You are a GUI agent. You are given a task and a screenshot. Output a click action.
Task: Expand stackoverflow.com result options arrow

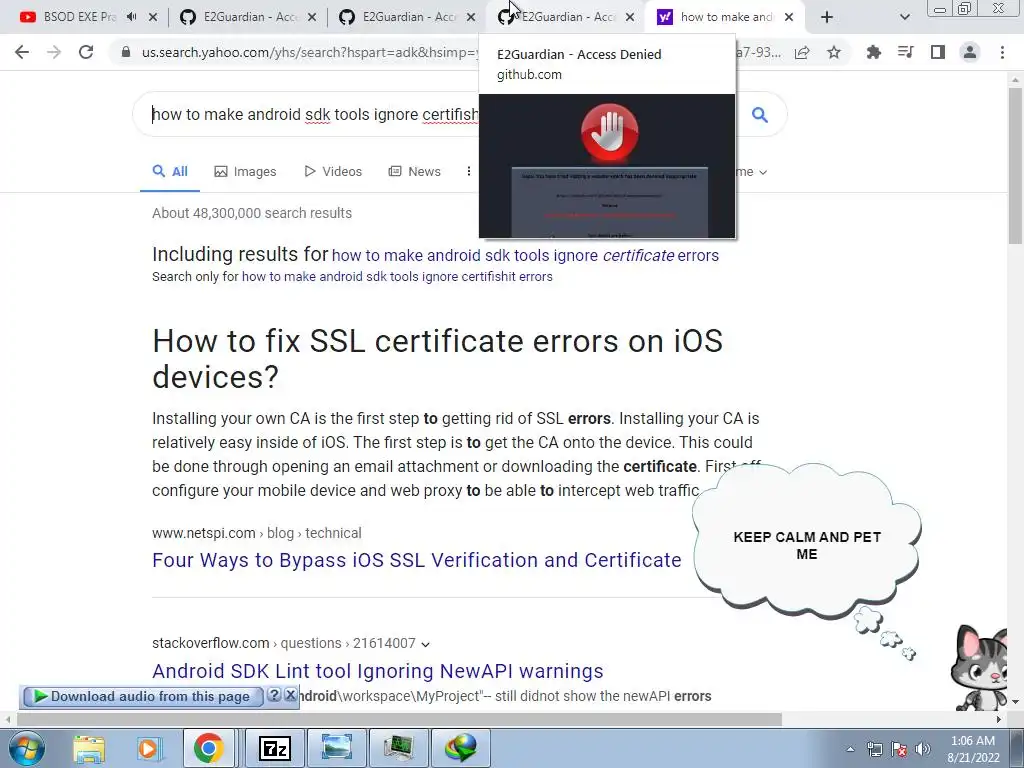pos(426,645)
